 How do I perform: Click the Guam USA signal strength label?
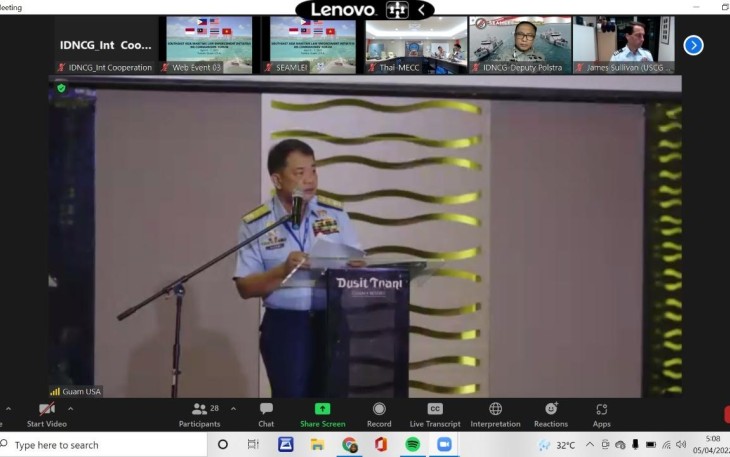coord(75,391)
